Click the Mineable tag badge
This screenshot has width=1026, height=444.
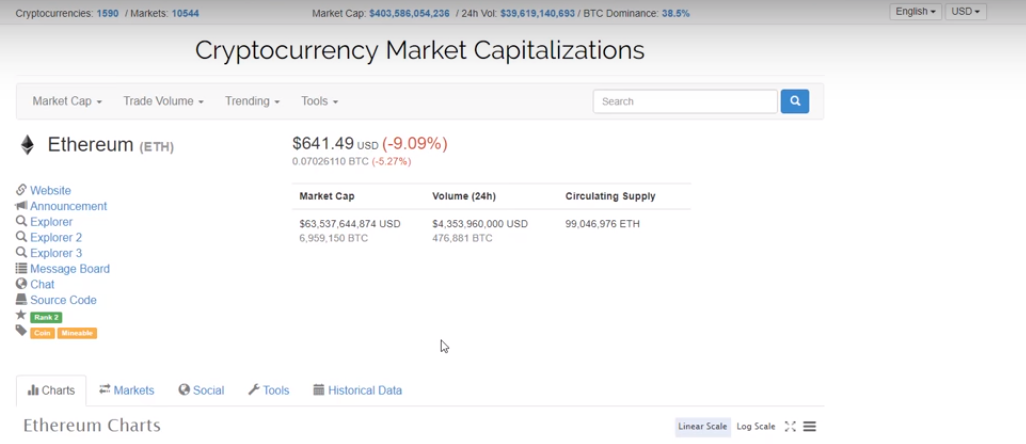point(77,333)
